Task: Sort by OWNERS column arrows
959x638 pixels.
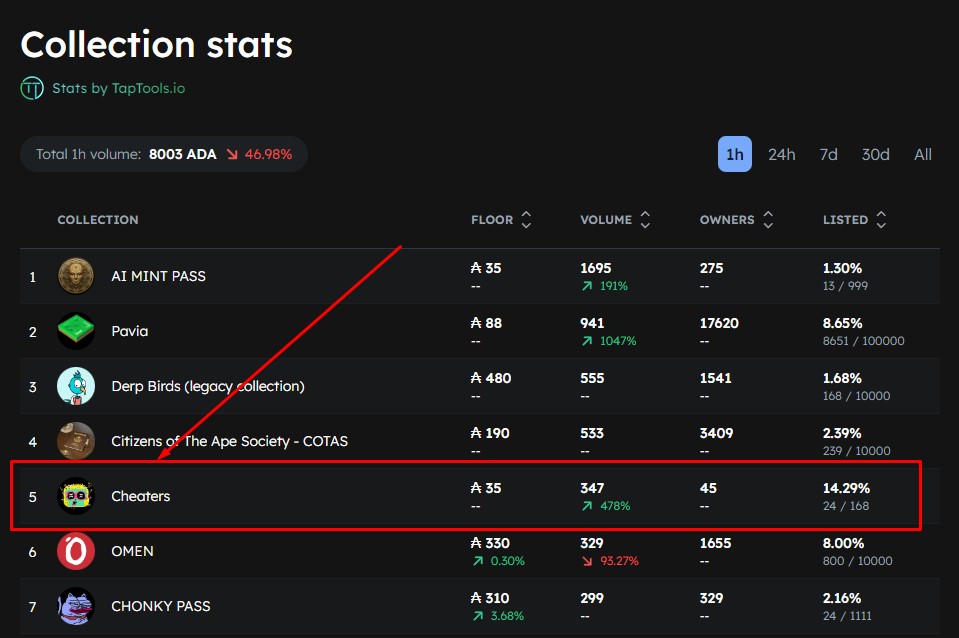Action: click(x=768, y=220)
